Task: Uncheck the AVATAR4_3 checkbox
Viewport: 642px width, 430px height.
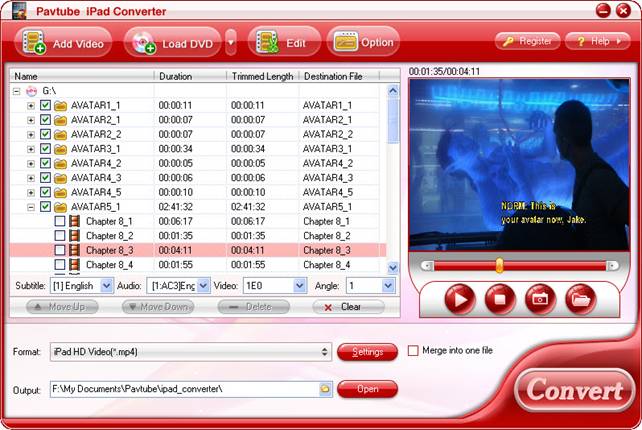Action: [45, 178]
